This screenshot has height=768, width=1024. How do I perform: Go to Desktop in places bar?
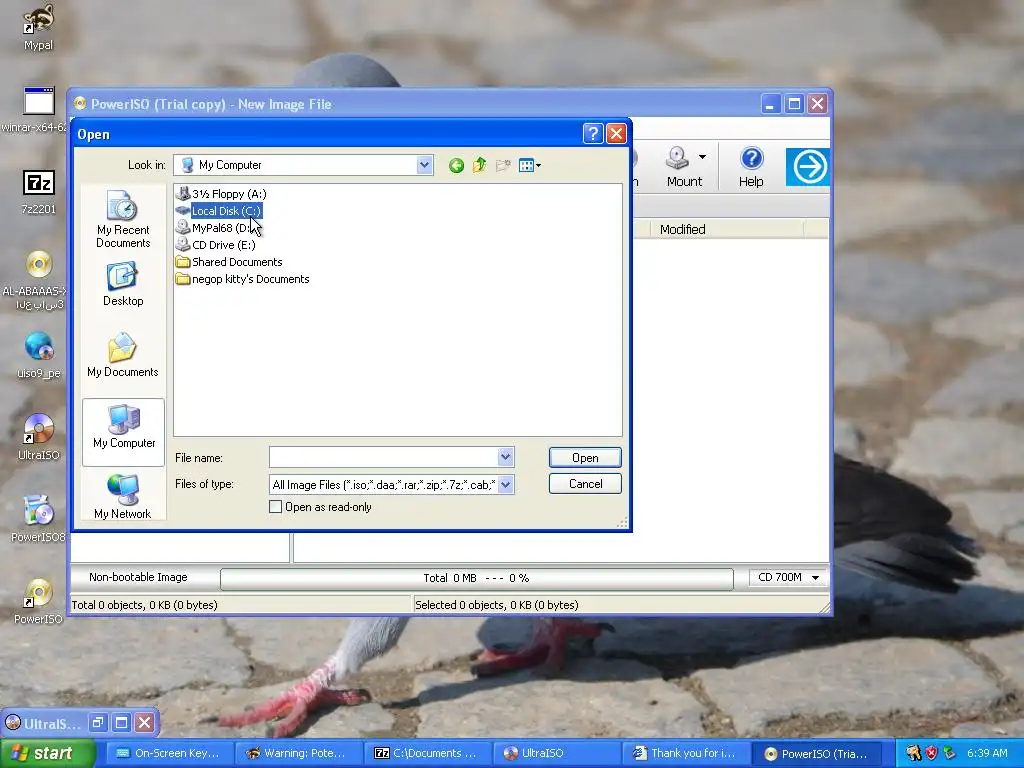123,285
